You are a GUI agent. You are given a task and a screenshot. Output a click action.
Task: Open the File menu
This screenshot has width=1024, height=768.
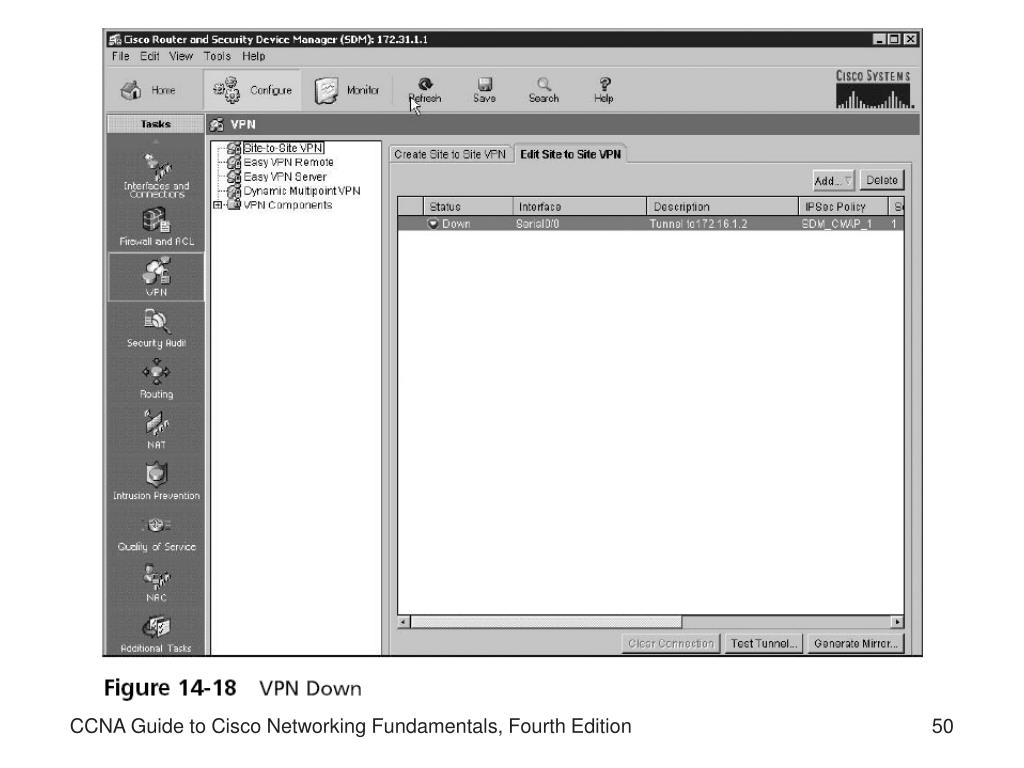pyautogui.click(x=121, y=56)
